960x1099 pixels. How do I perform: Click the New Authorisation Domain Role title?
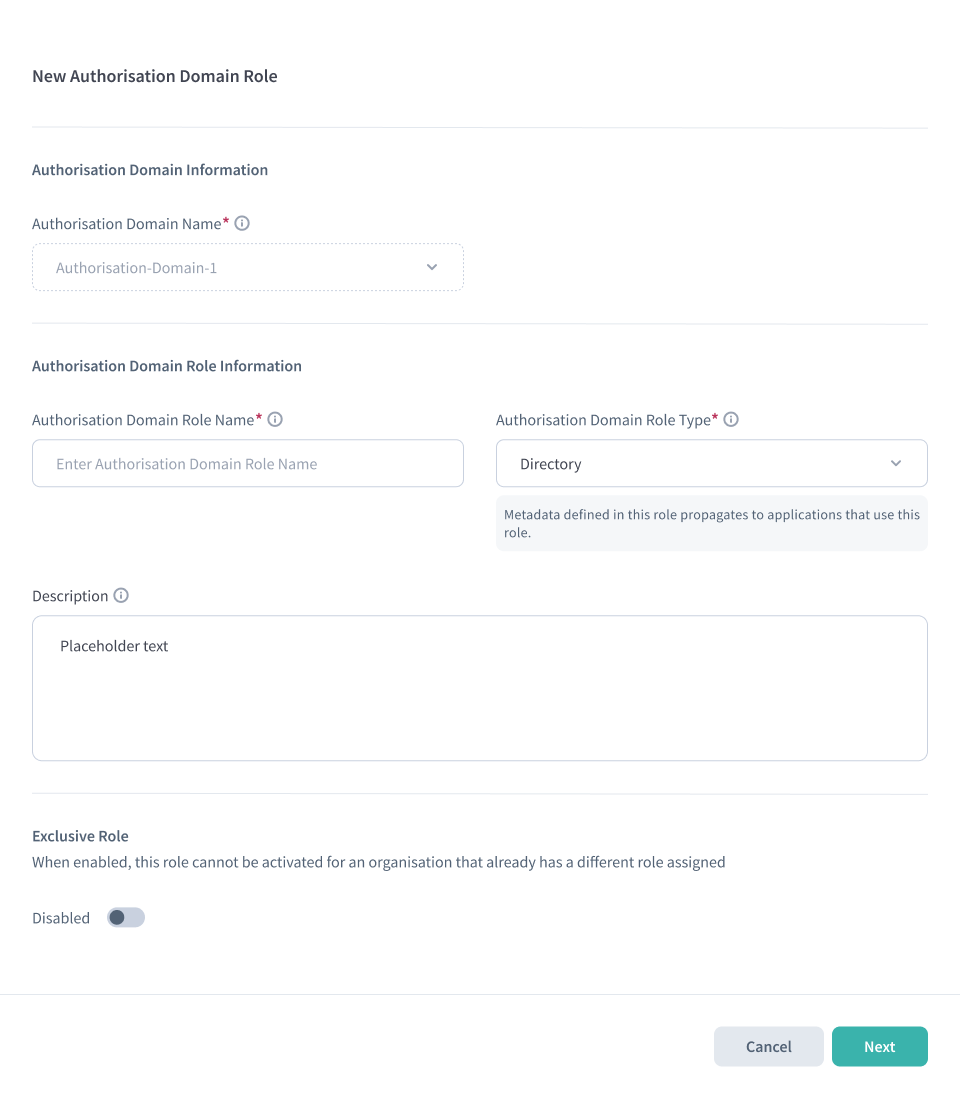(x=155, y=76)
